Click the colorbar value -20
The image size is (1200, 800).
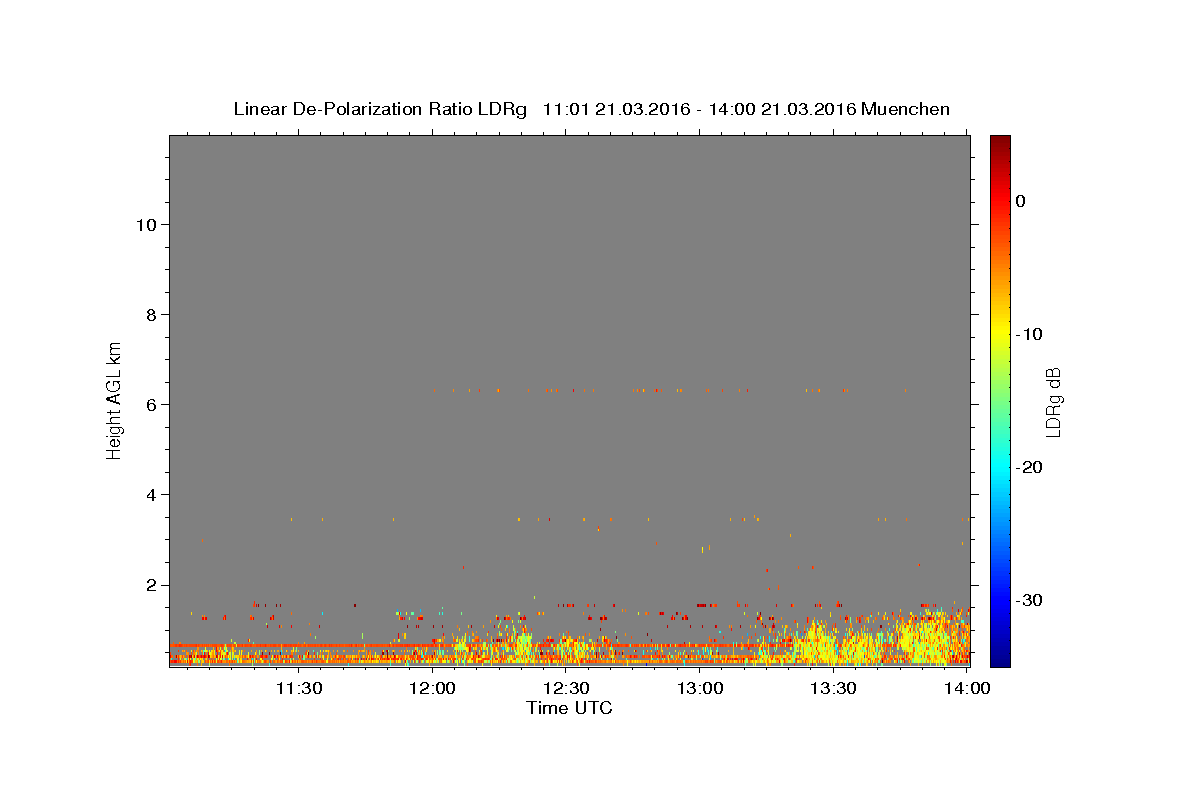click(x=1029, y=467)
